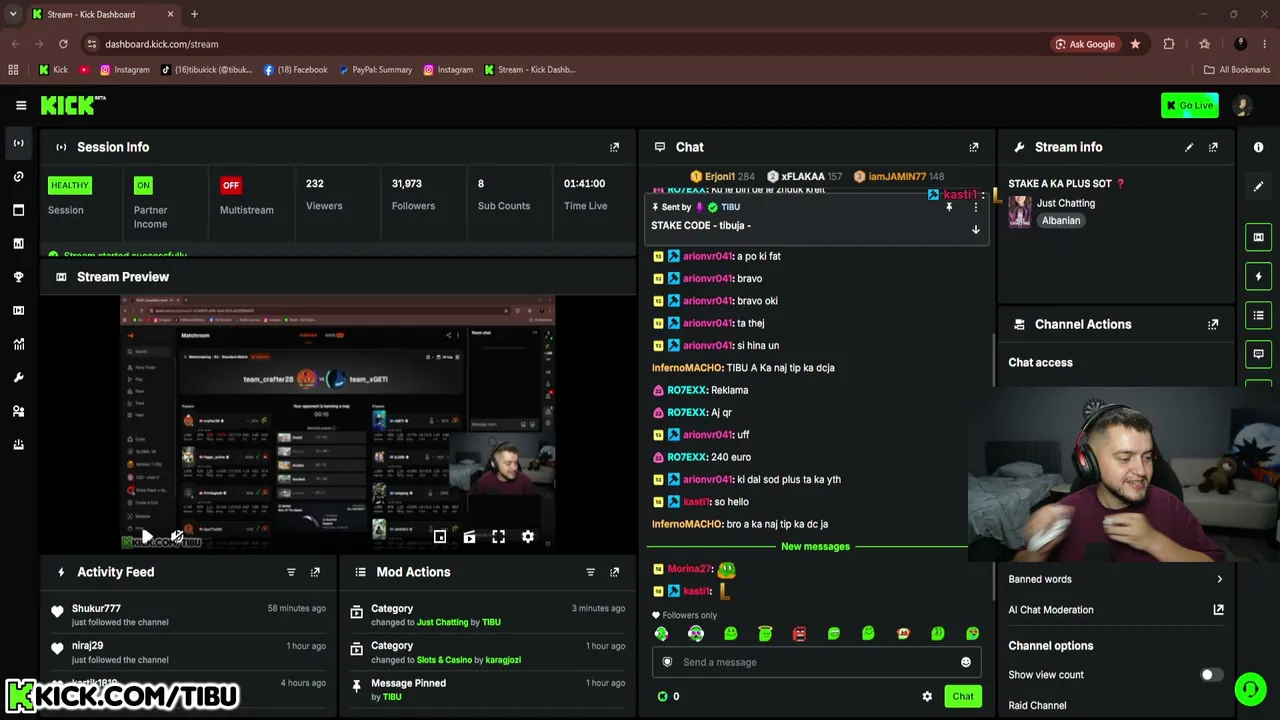Pop out the Chat panel
1280x720 pixels.
coord(973,147)
